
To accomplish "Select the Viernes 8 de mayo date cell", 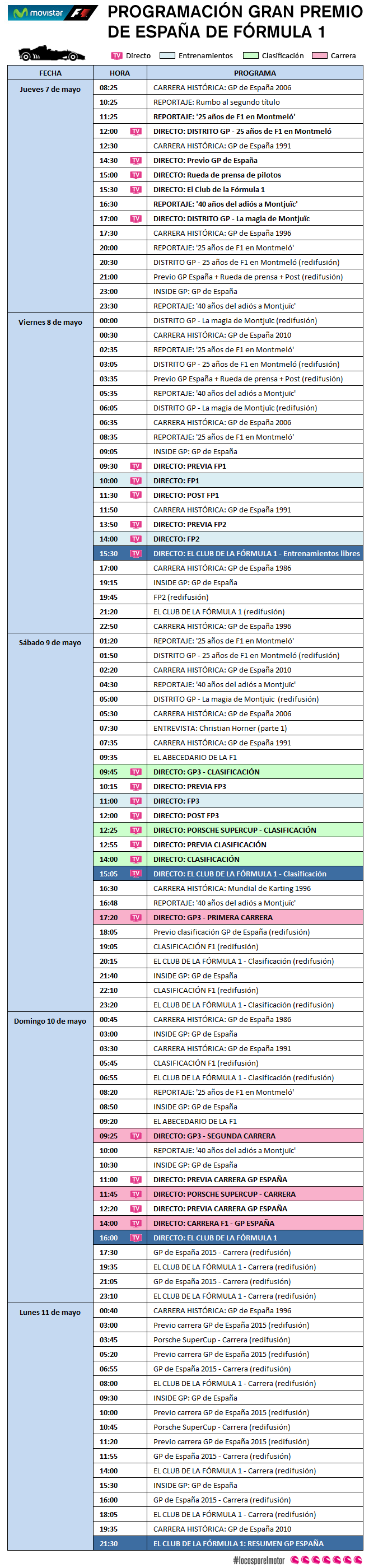I will pos(50,474).
